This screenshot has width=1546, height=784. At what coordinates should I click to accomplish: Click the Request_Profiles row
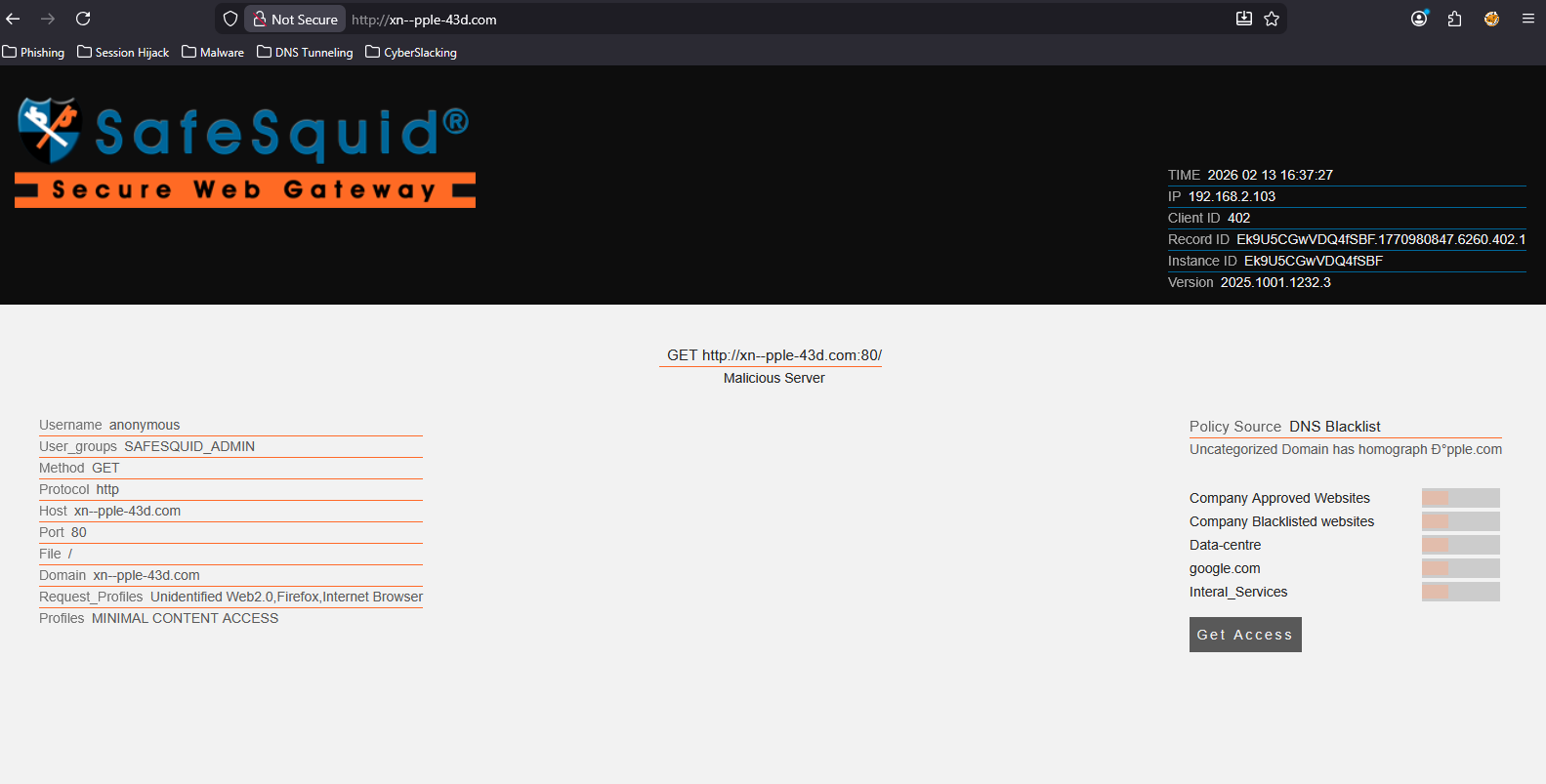coord(230,597)
